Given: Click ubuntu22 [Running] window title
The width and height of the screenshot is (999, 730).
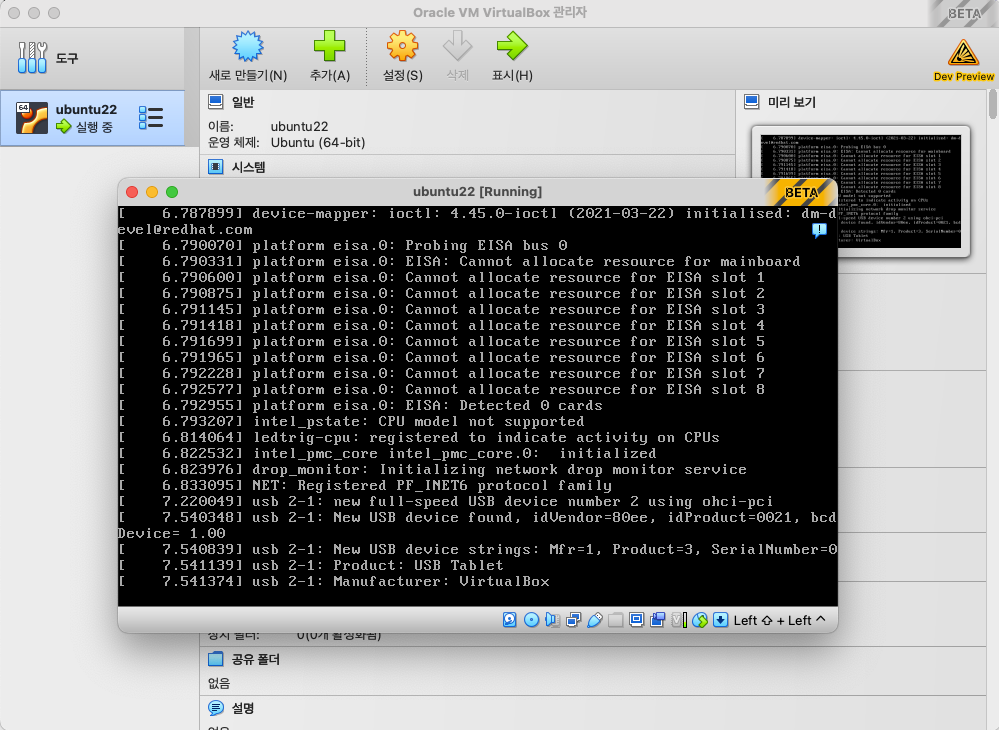Looking at the screenshot, I should coord(477,192).
